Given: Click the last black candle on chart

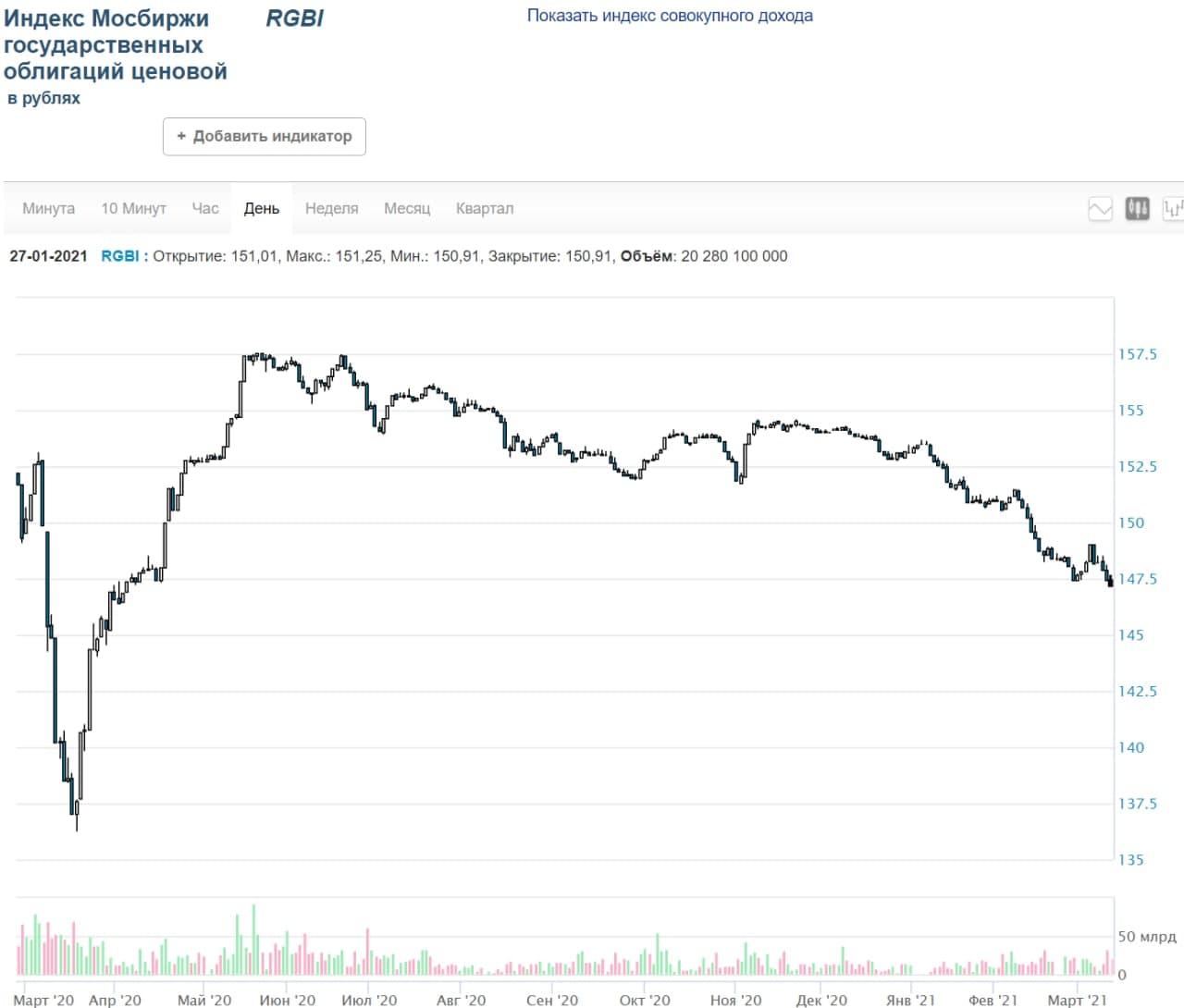Looking at the screenshot, I should click(x=1110, y=582).
